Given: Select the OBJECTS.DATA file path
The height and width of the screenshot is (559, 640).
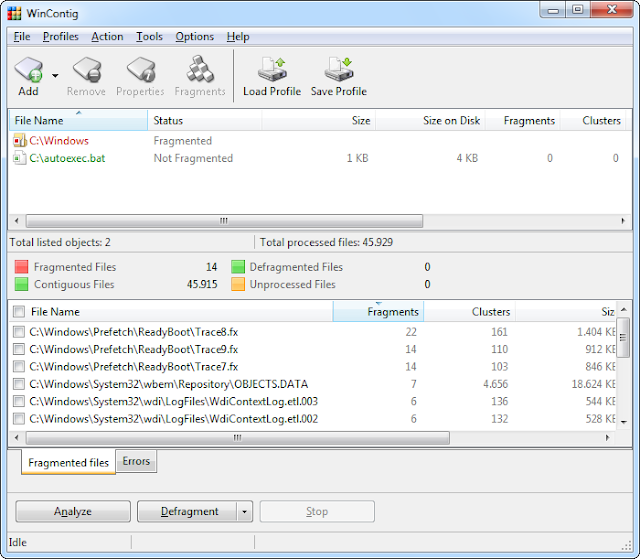Looking at the screenshot, I should (x=169, y=384).
